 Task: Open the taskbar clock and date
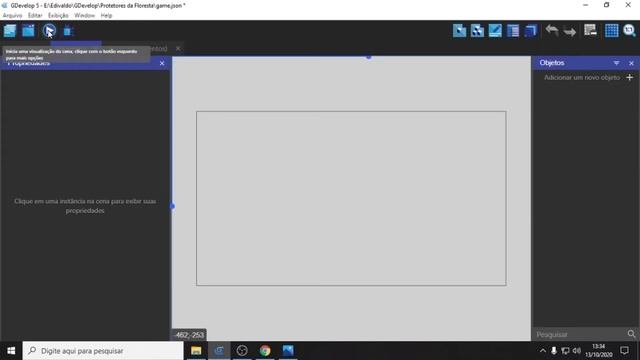click(x=599, y=351)
